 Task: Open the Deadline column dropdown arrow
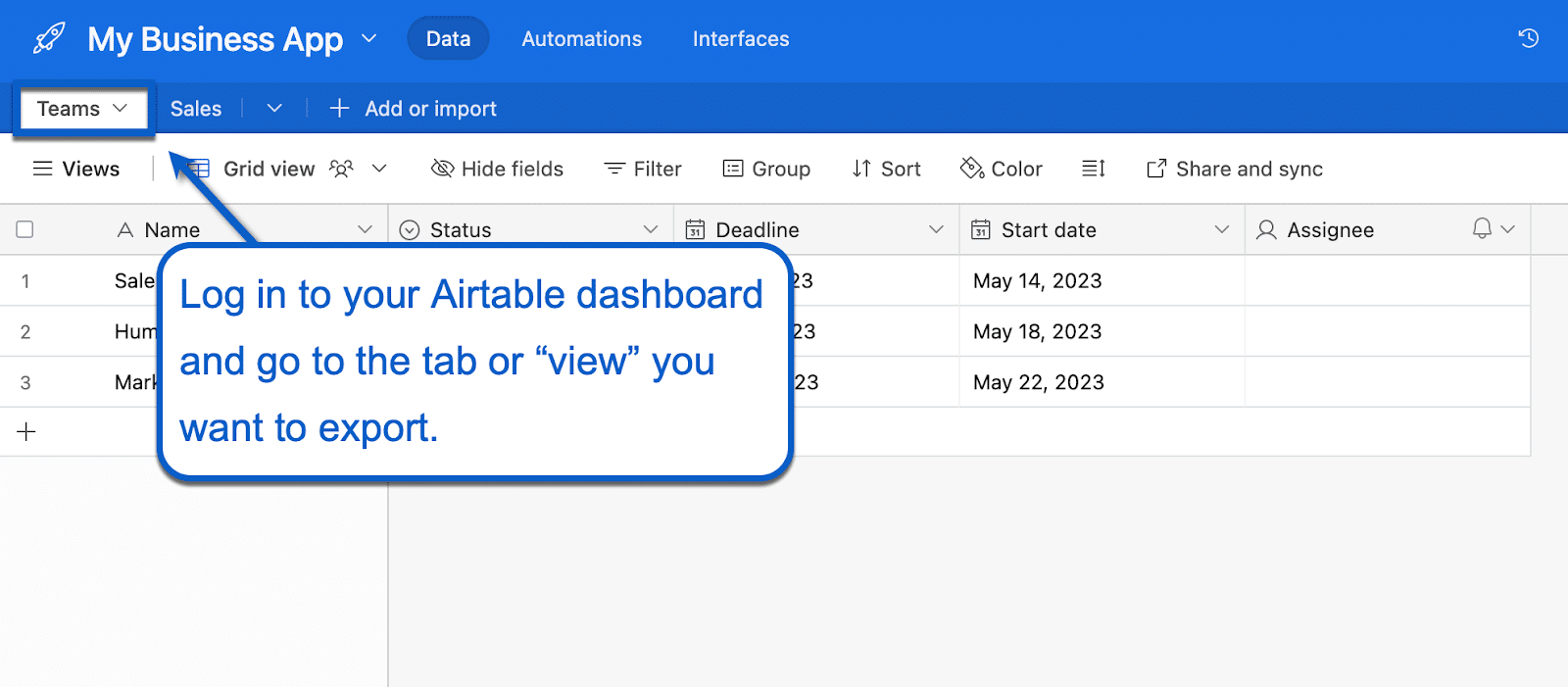936,229
